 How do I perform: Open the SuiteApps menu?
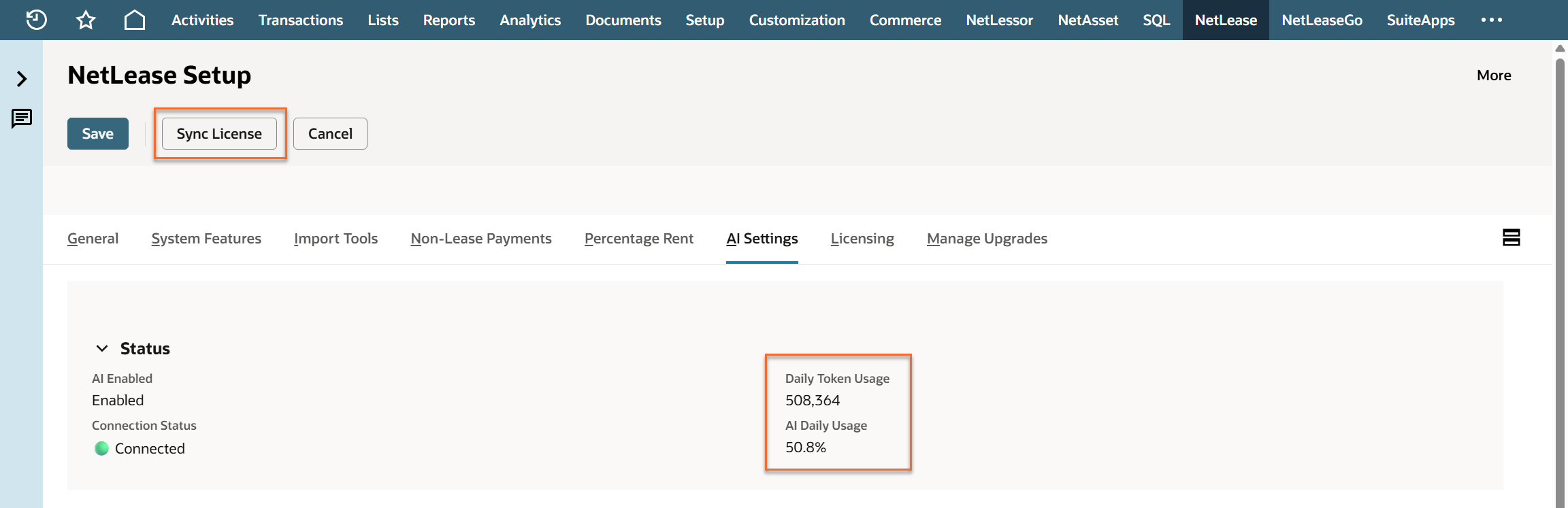point(1421,20)
